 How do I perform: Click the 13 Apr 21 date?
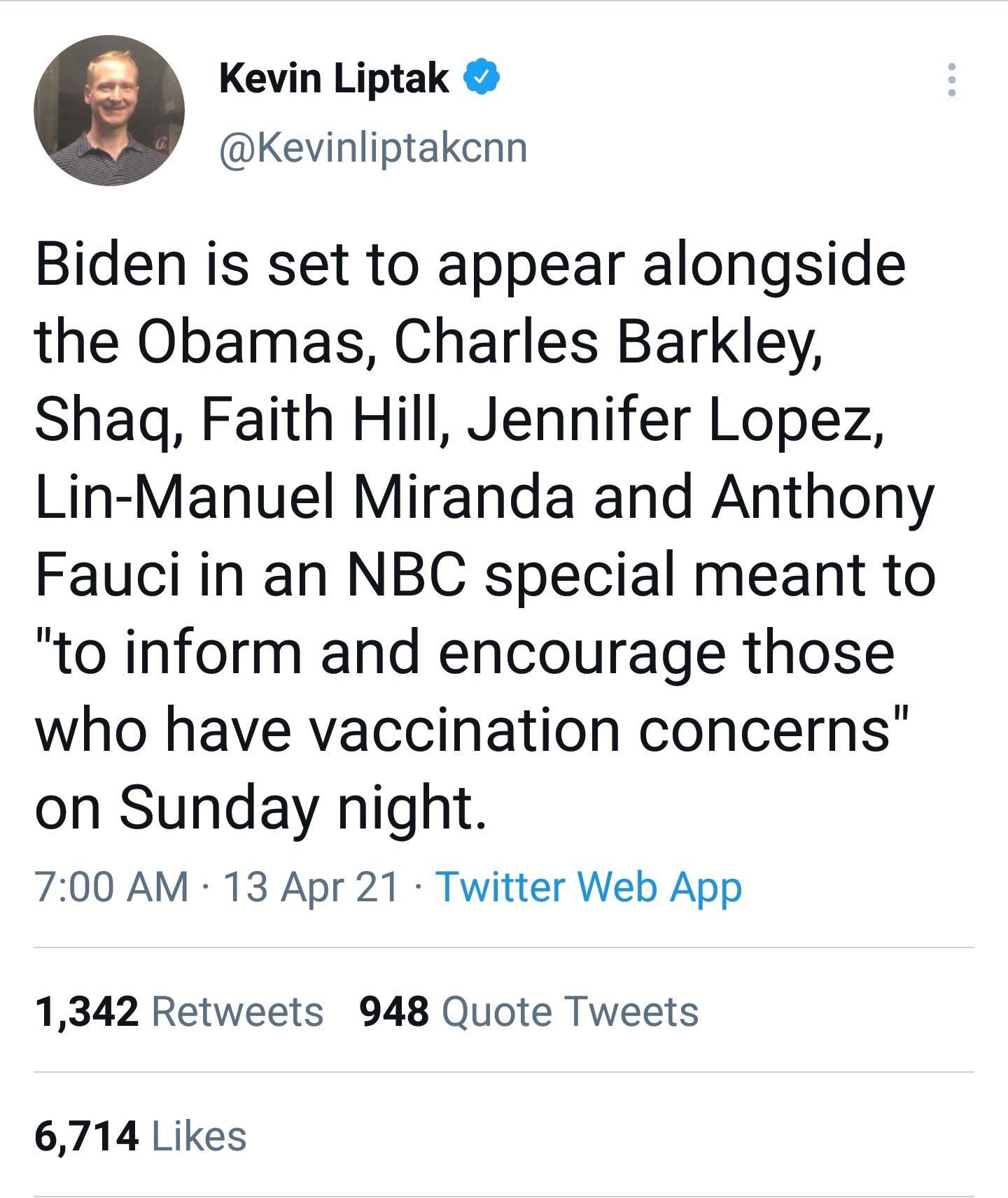click(311, 887)
